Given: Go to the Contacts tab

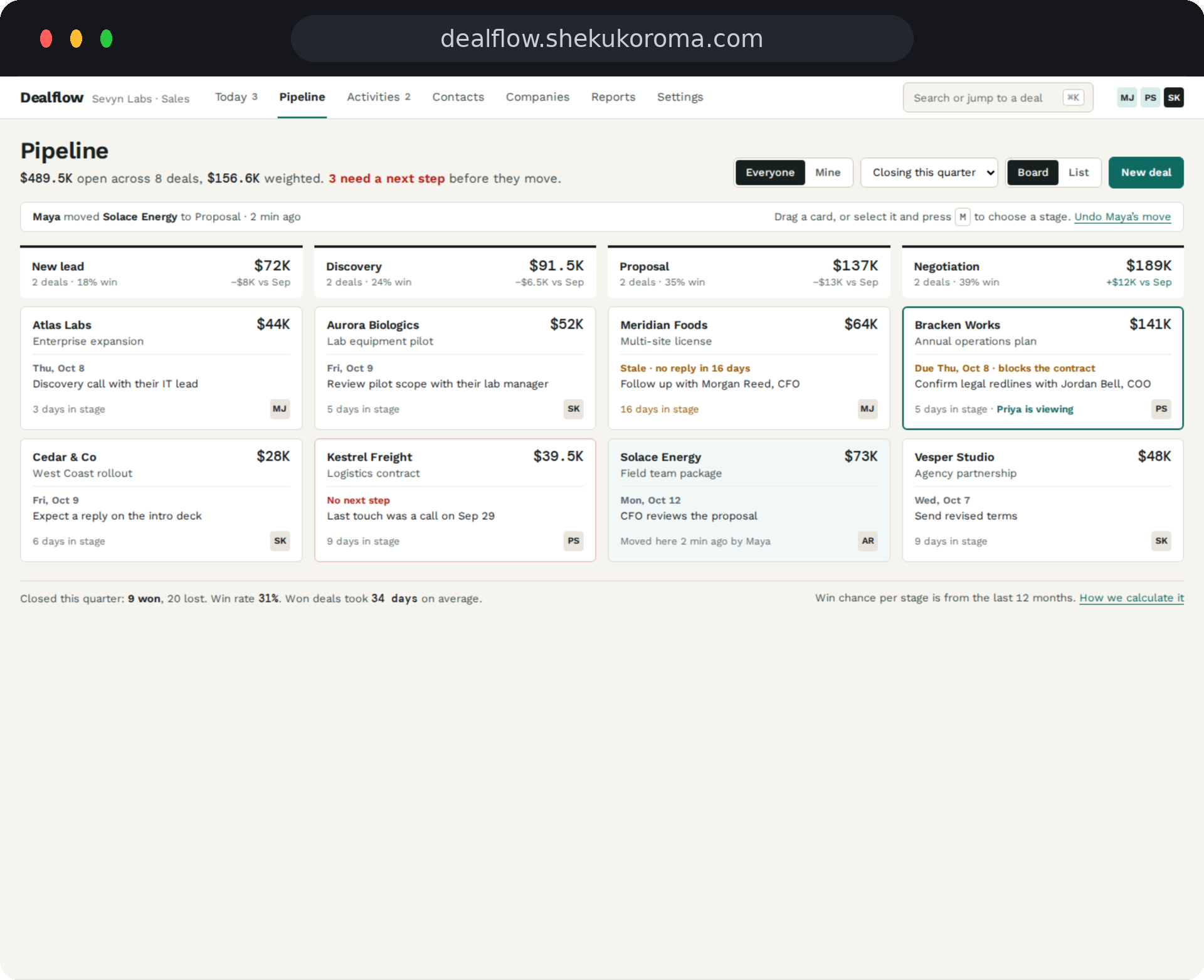Looking at the screenshot, I should pyautogui.click(x=458, y=97).
